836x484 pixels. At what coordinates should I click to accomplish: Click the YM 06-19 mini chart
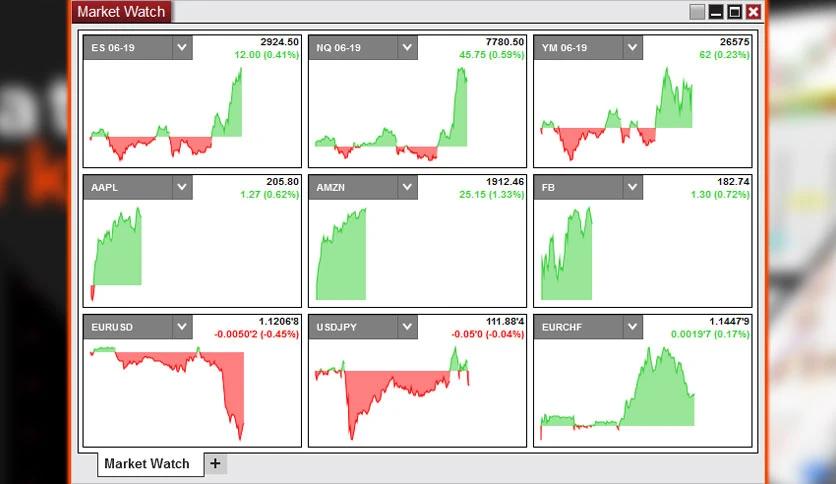[616, 114]
